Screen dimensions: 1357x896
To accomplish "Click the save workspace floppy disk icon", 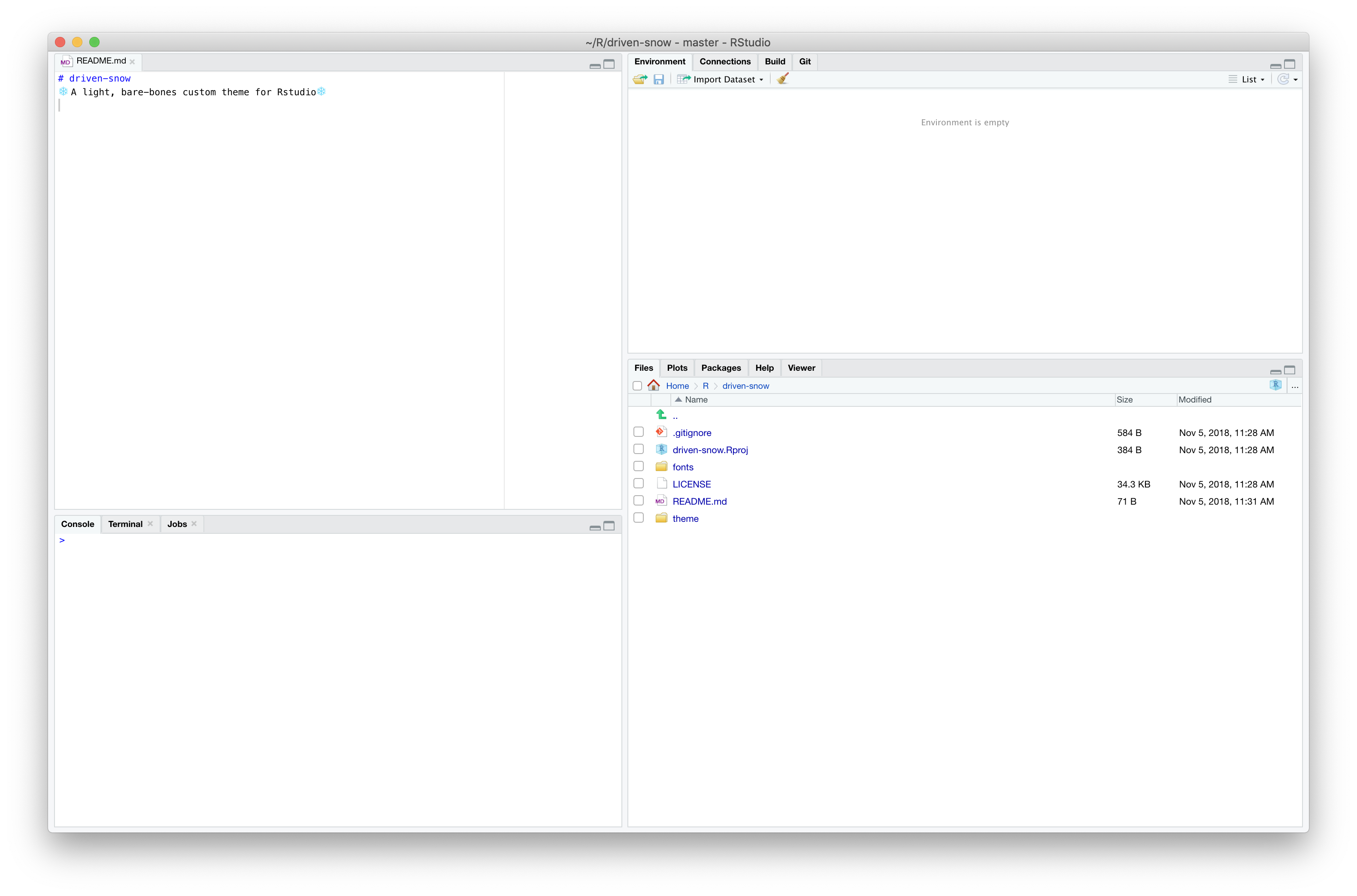I will [x=659, y=79].
